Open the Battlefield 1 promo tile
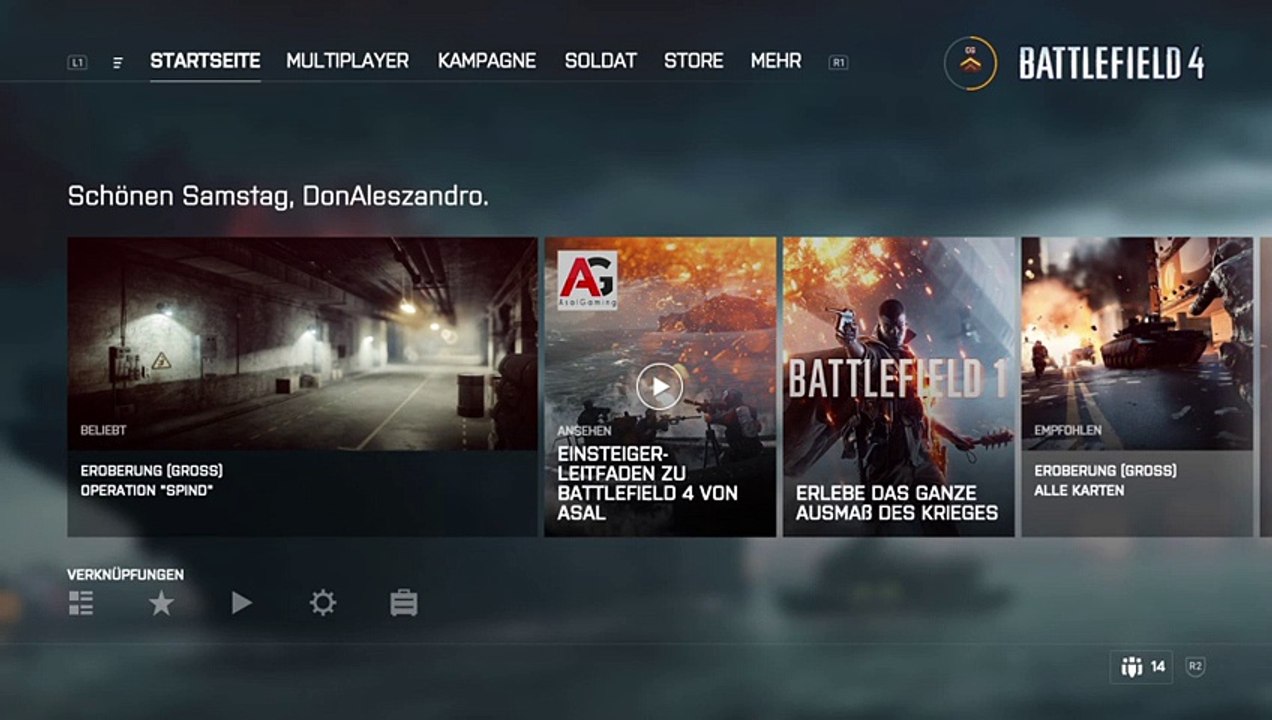The height and width of the screenshot is (720, 1272). (899, 387)
